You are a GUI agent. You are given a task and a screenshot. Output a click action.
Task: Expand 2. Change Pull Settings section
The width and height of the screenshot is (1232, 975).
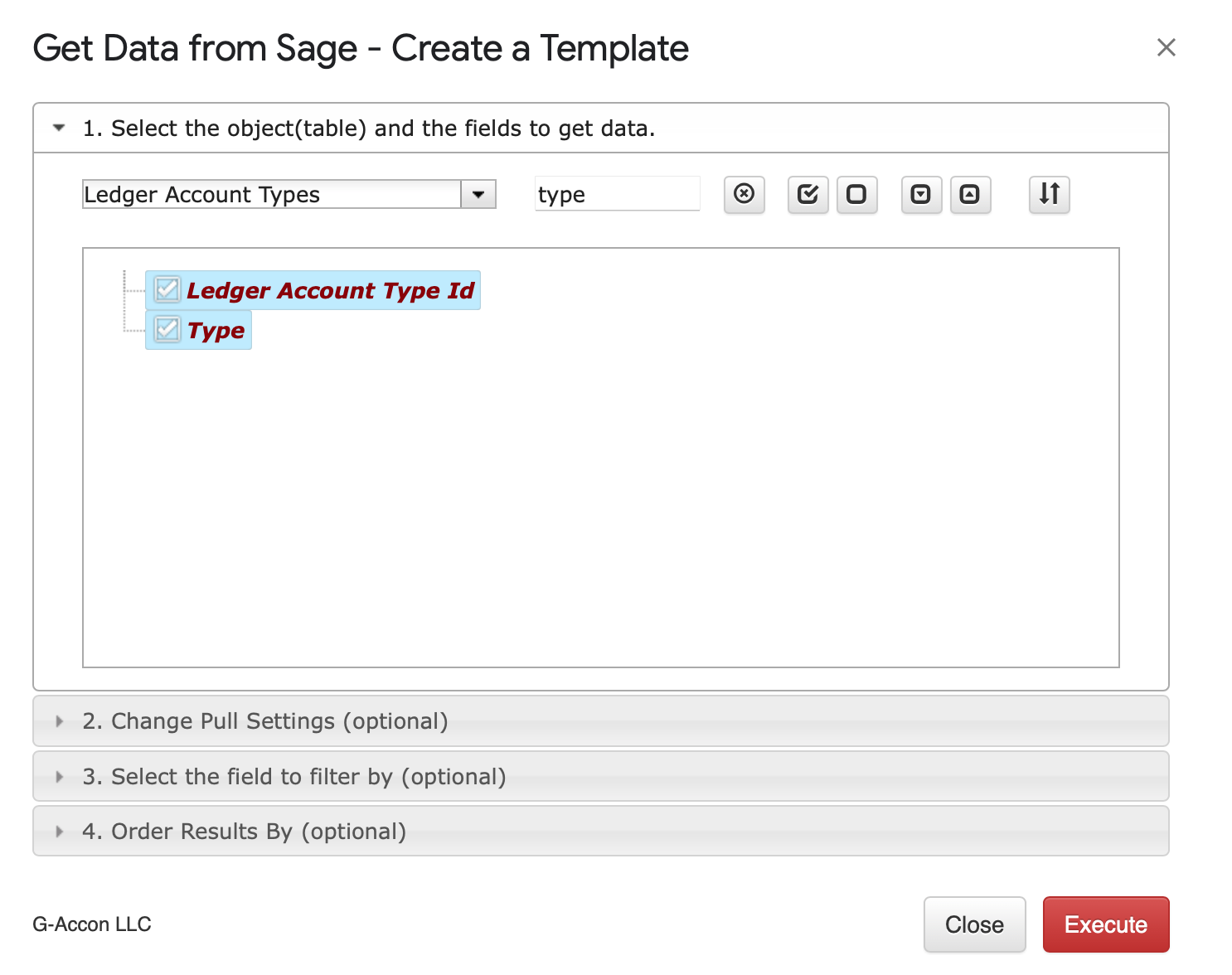click(601, 721)
